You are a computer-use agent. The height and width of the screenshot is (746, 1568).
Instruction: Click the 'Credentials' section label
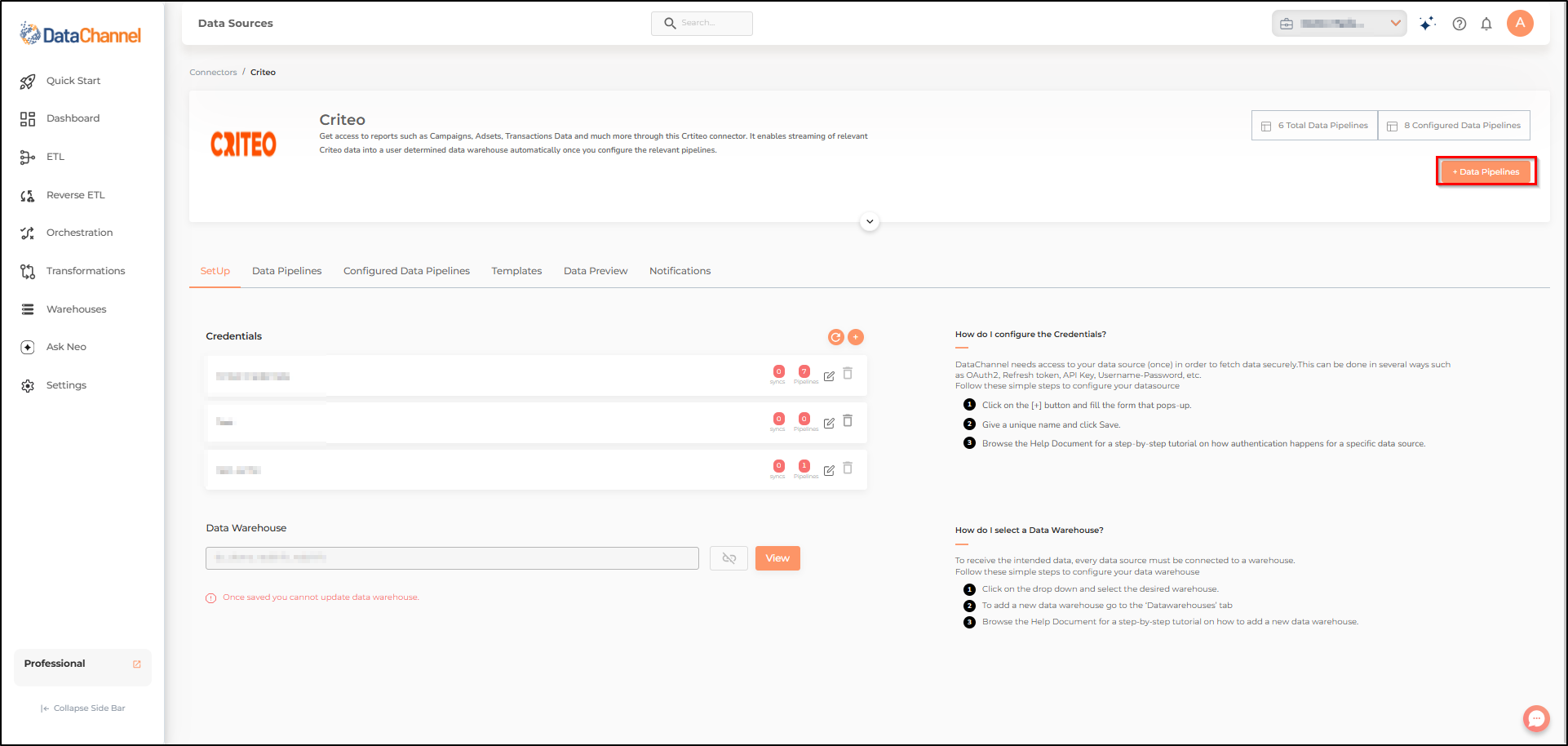(234, 336)
